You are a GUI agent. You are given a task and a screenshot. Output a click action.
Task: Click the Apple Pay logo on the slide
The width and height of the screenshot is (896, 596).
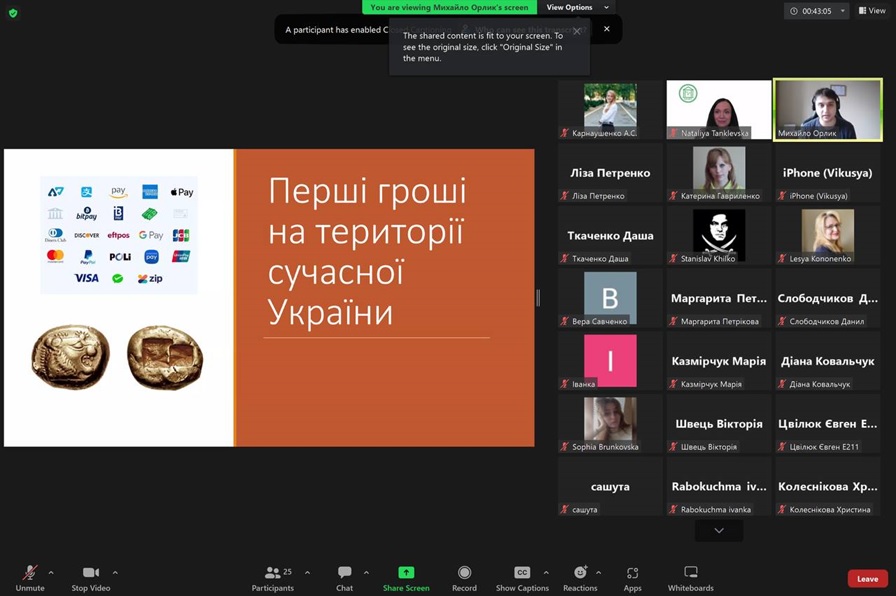coord(182,192)
